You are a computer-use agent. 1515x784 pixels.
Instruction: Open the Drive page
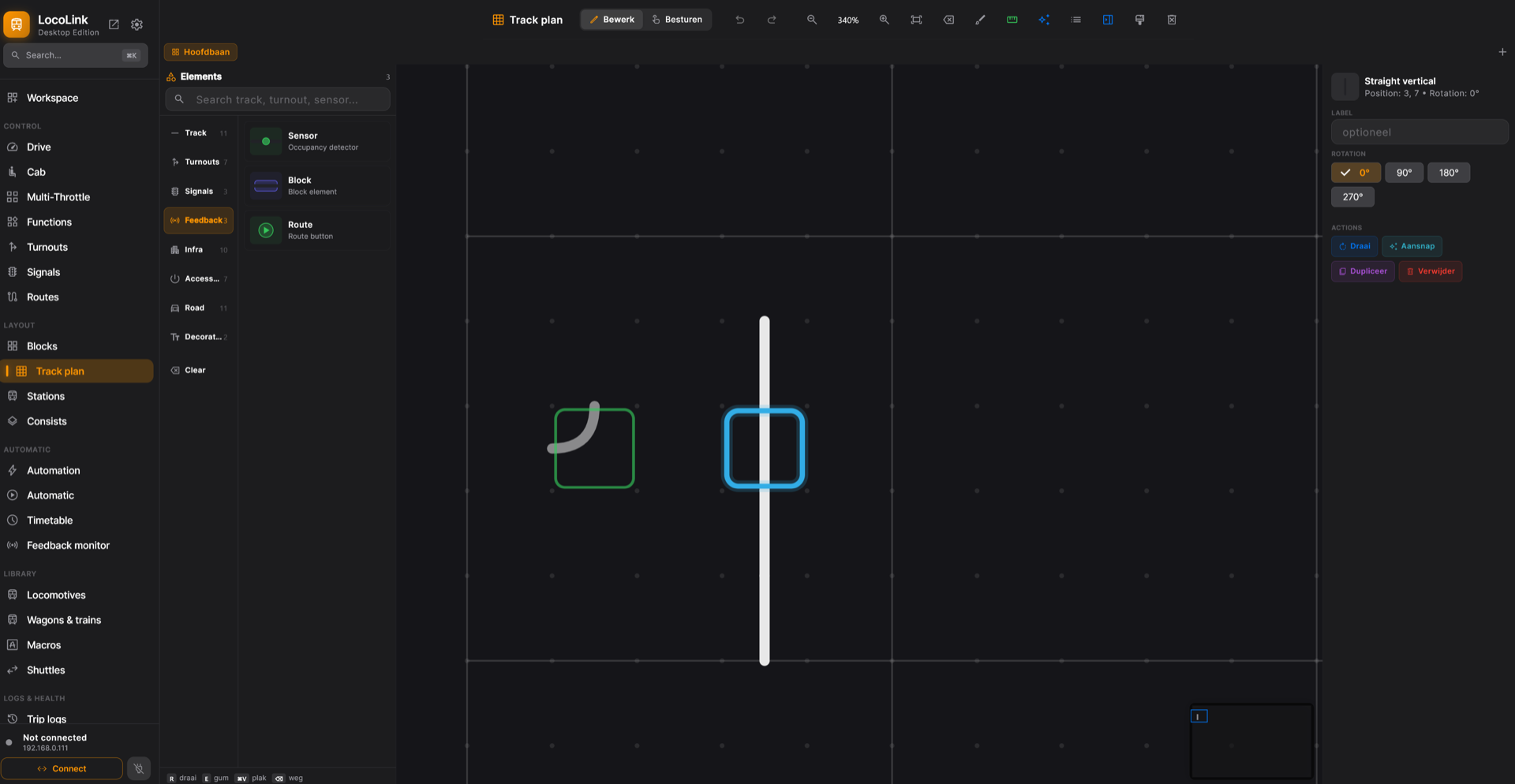click(x=77, y=147)
